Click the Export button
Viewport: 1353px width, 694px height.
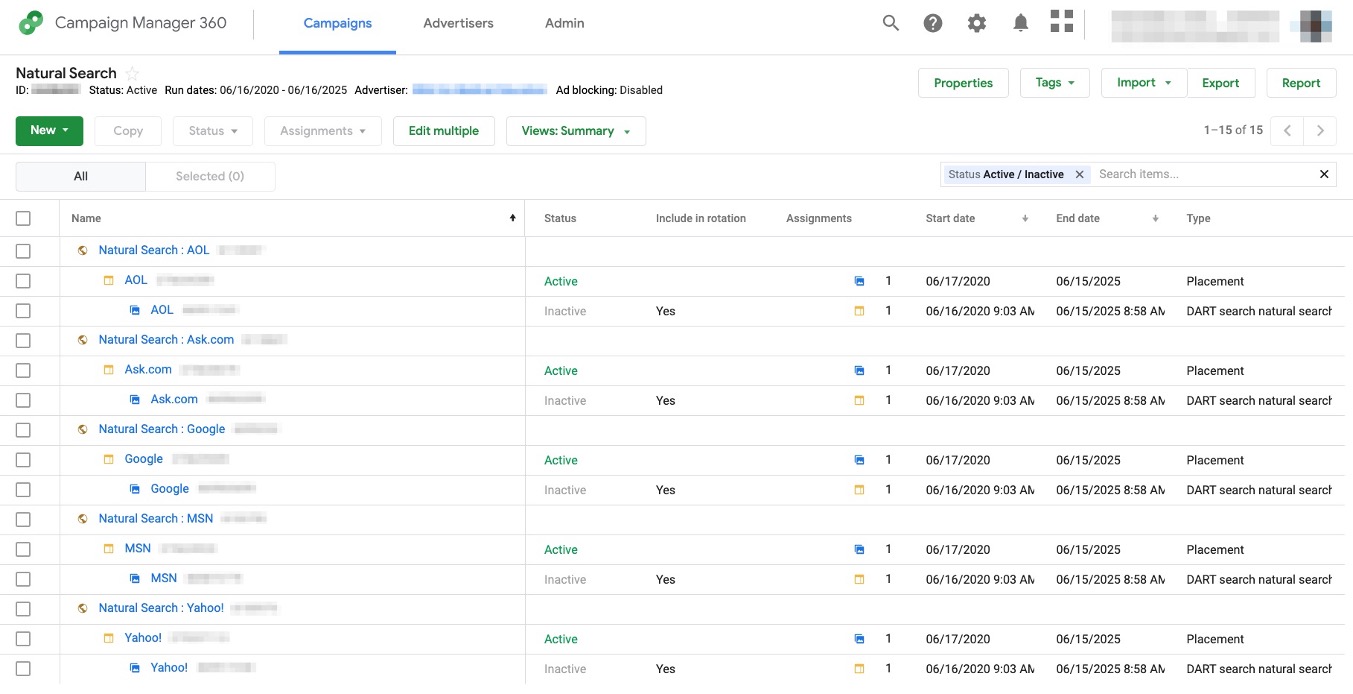click(1221, 83)
